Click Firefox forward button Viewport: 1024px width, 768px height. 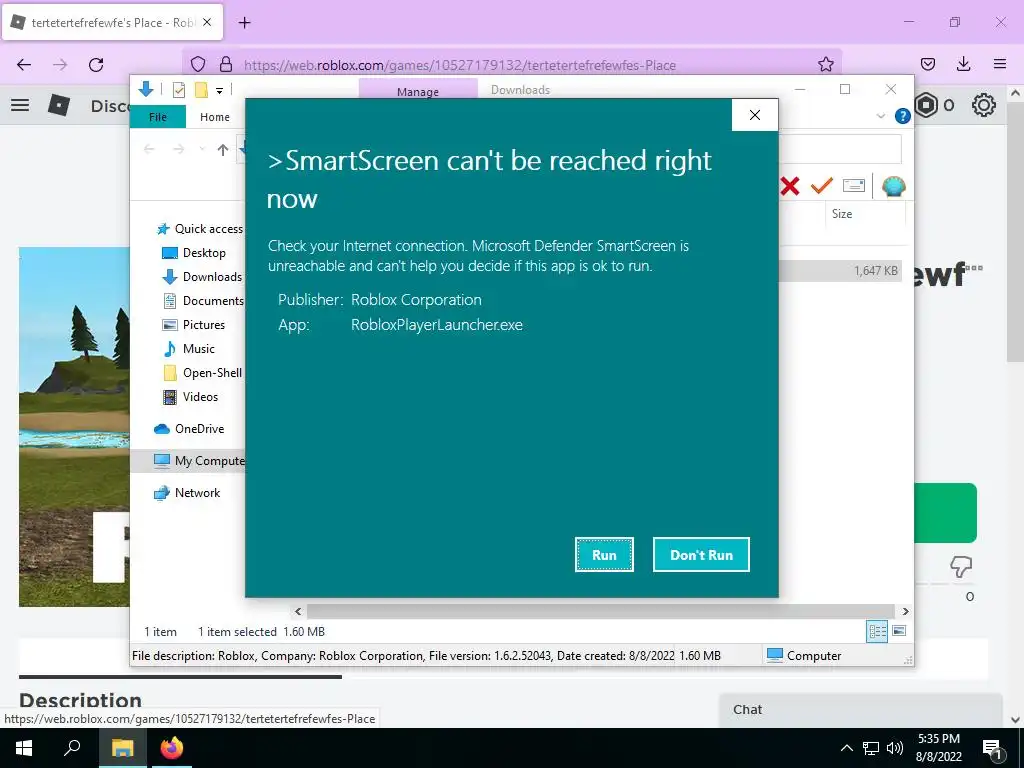point(60,64)
